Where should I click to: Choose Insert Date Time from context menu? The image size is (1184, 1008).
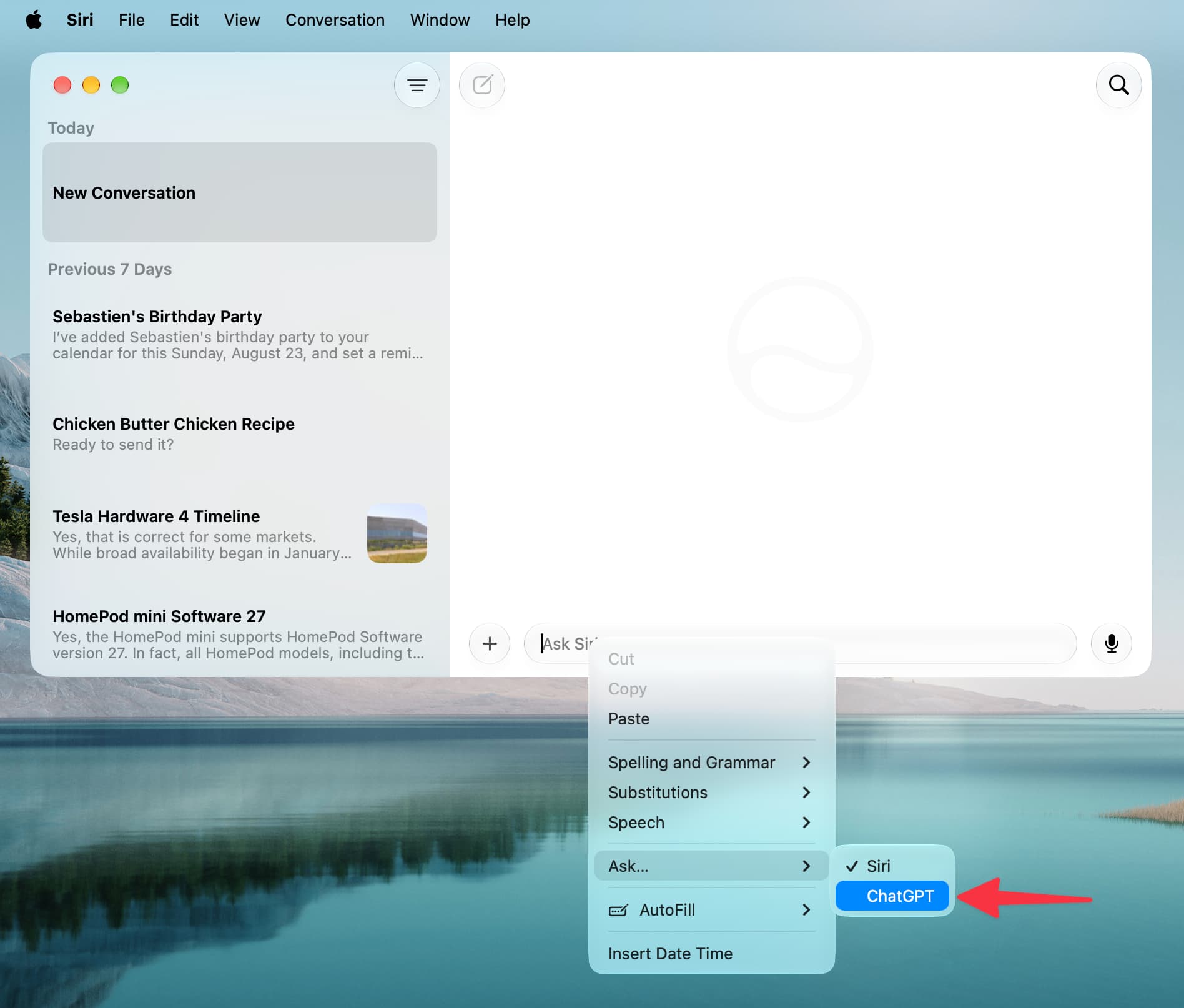click(711, 954)
